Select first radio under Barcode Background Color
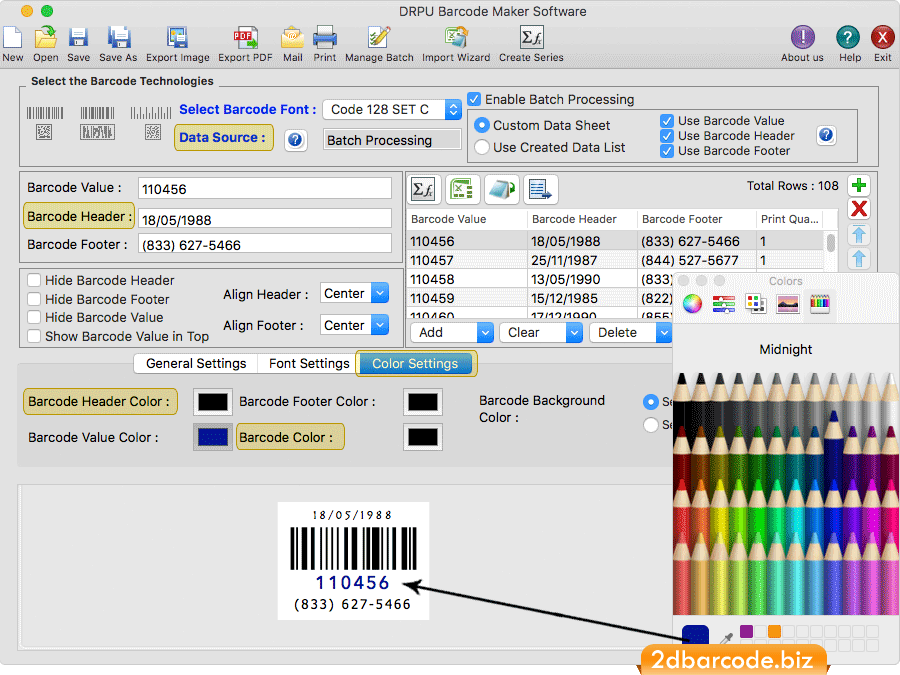This screenshot has height=675, width=900. click(x=650, y=402)
